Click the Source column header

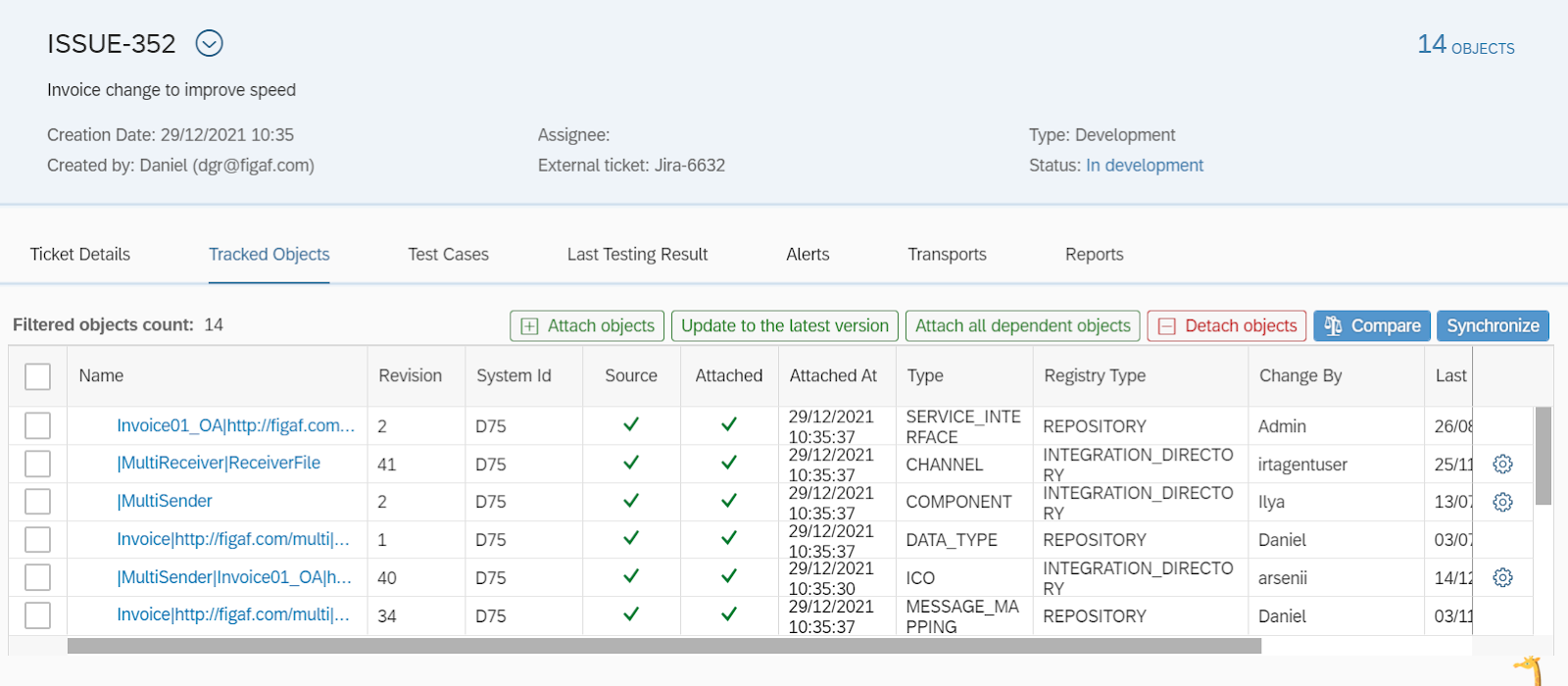631,375
